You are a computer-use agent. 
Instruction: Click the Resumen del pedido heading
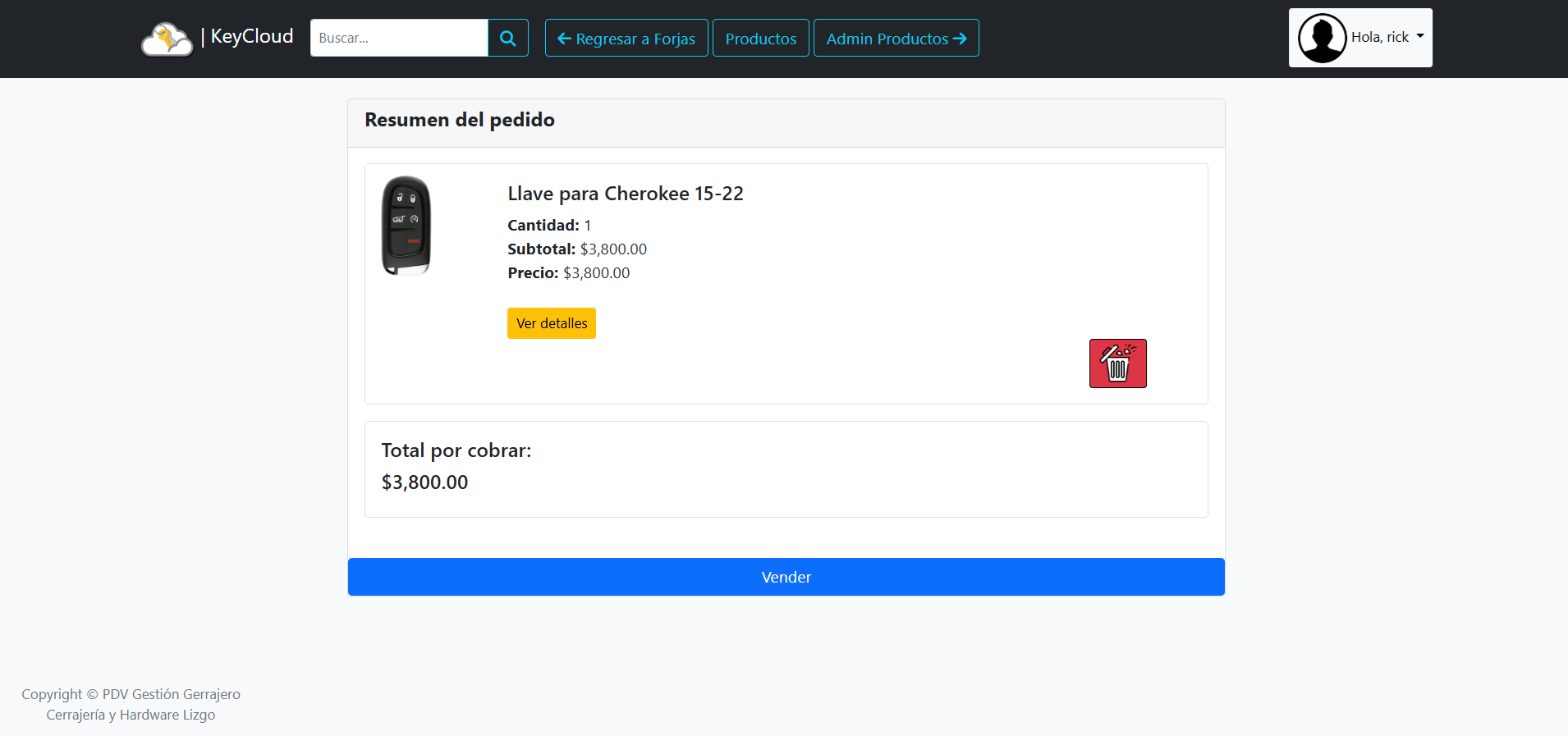click(459, 120)
